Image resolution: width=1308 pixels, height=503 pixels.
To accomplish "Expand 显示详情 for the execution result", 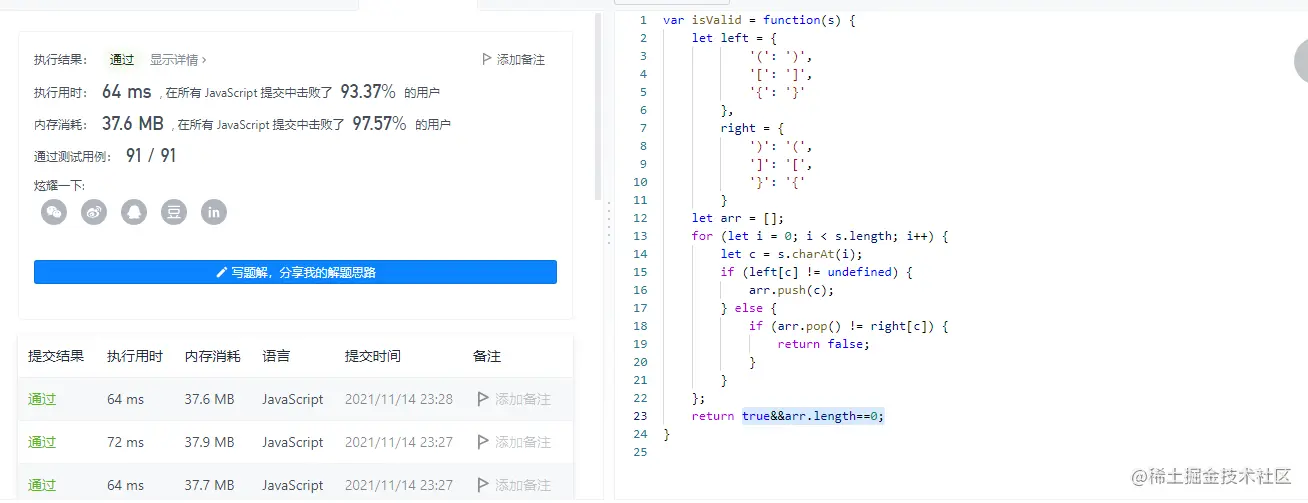I will point(179,60).
